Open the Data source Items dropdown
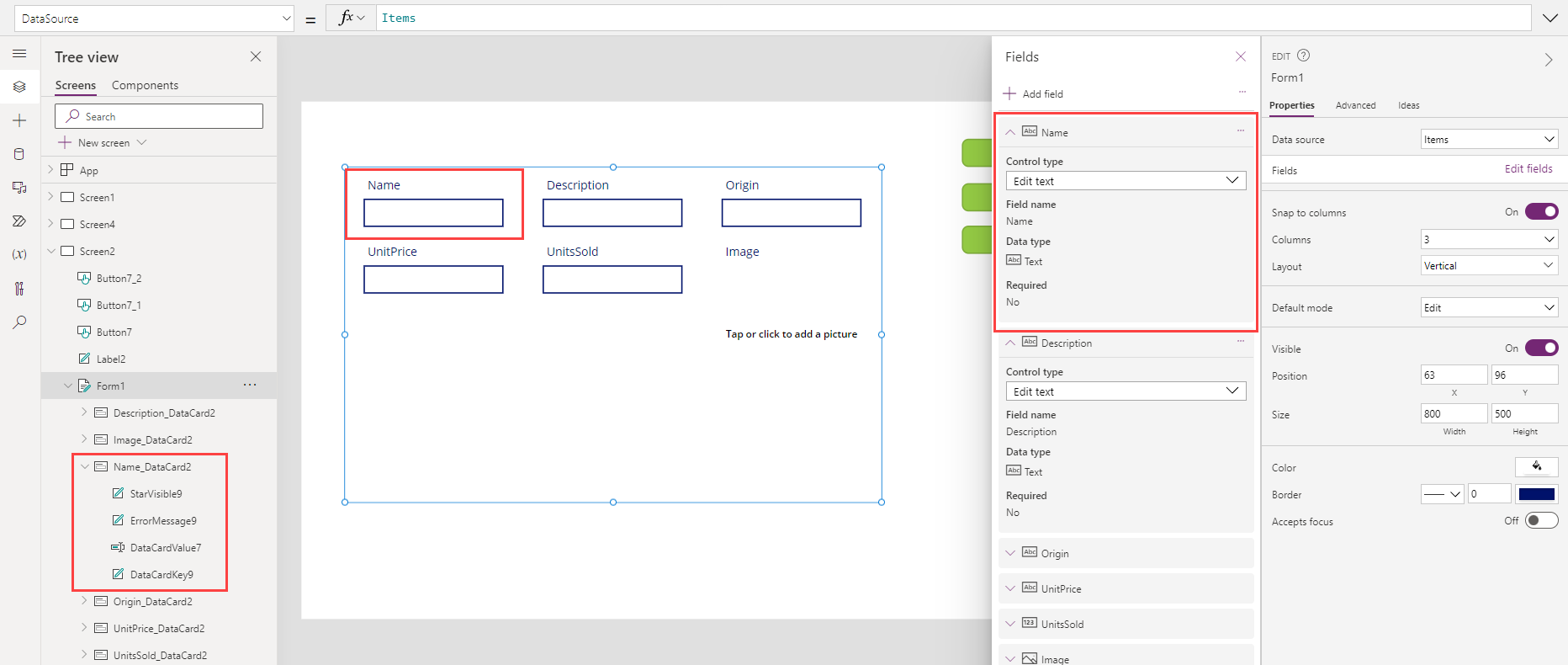 (x=1489, y=139)
